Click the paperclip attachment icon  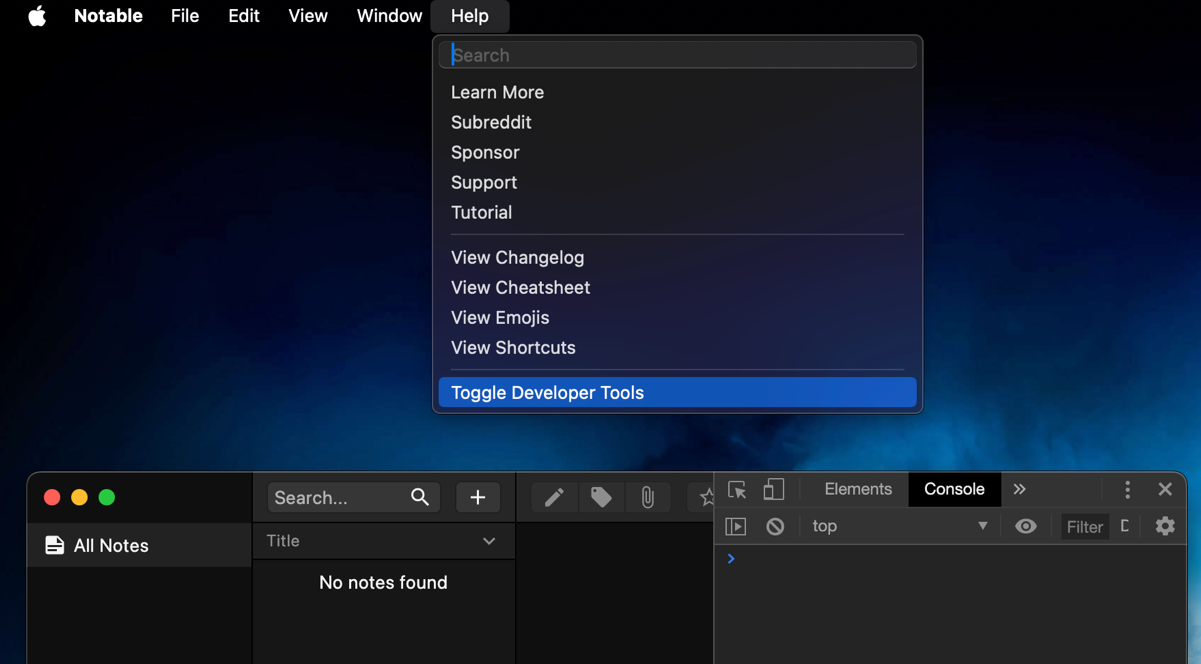click(648, 497)
